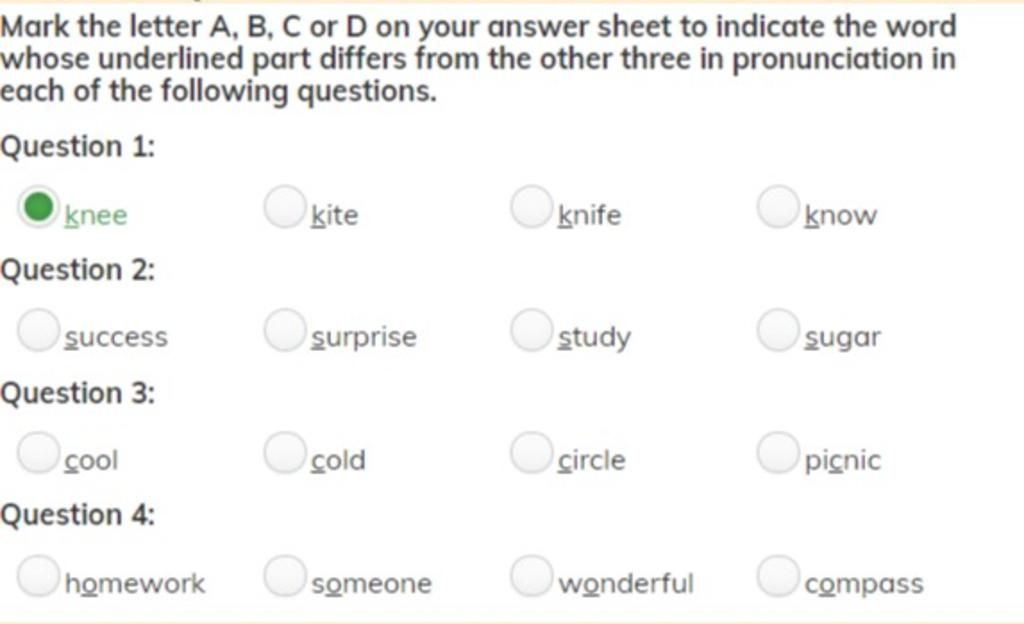1024x624 pixels.
Task: Choose the 'cold' answer option
Action: [x=285, y=452]
